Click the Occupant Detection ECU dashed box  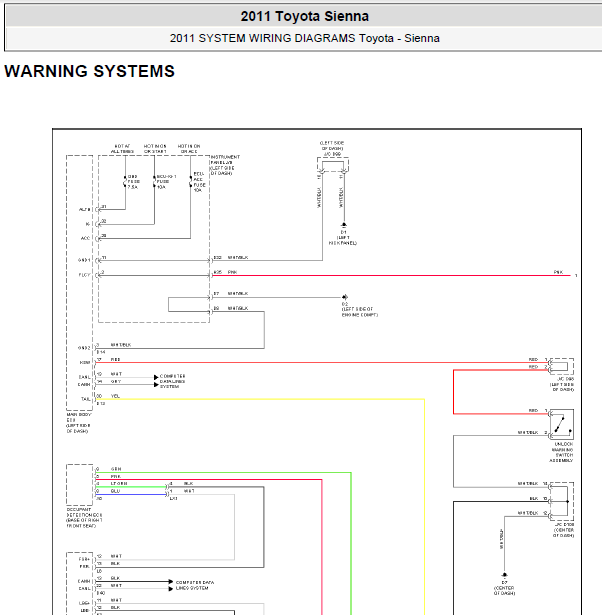80,485
